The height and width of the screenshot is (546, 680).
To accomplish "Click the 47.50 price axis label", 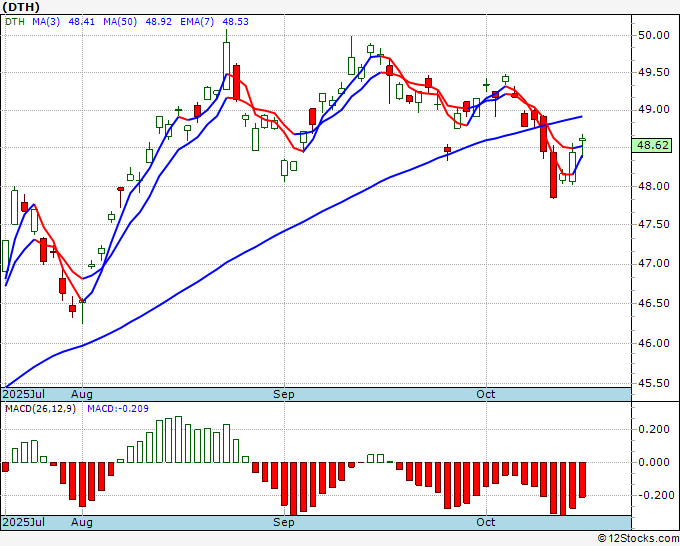I will (654, 225).
